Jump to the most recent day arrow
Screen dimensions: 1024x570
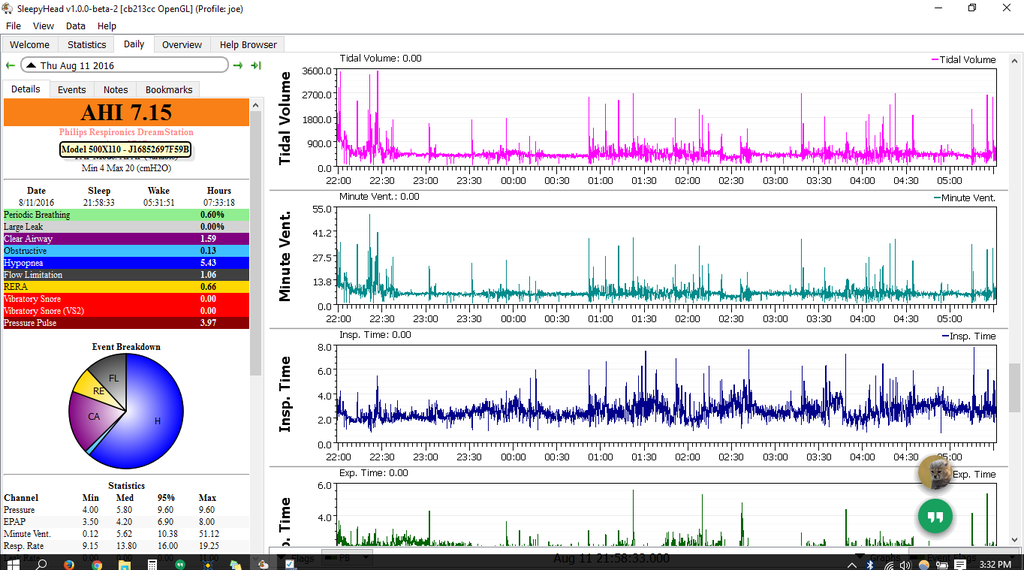[256, 65]
